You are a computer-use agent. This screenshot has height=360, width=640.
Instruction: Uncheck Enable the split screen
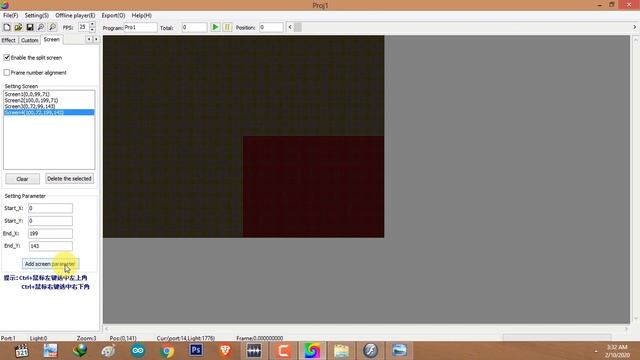[7, 58]
